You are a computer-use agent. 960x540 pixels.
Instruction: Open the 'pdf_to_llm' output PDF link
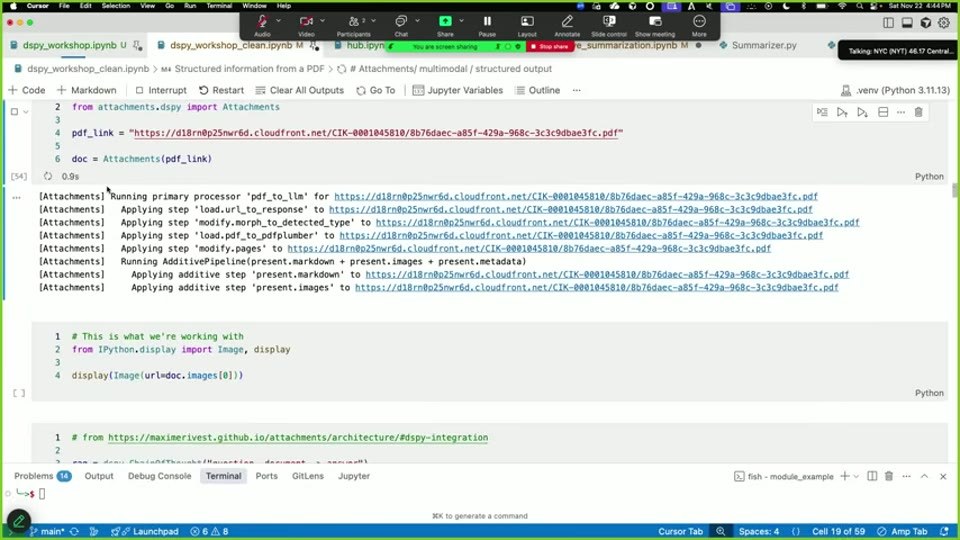click(576, 197)
